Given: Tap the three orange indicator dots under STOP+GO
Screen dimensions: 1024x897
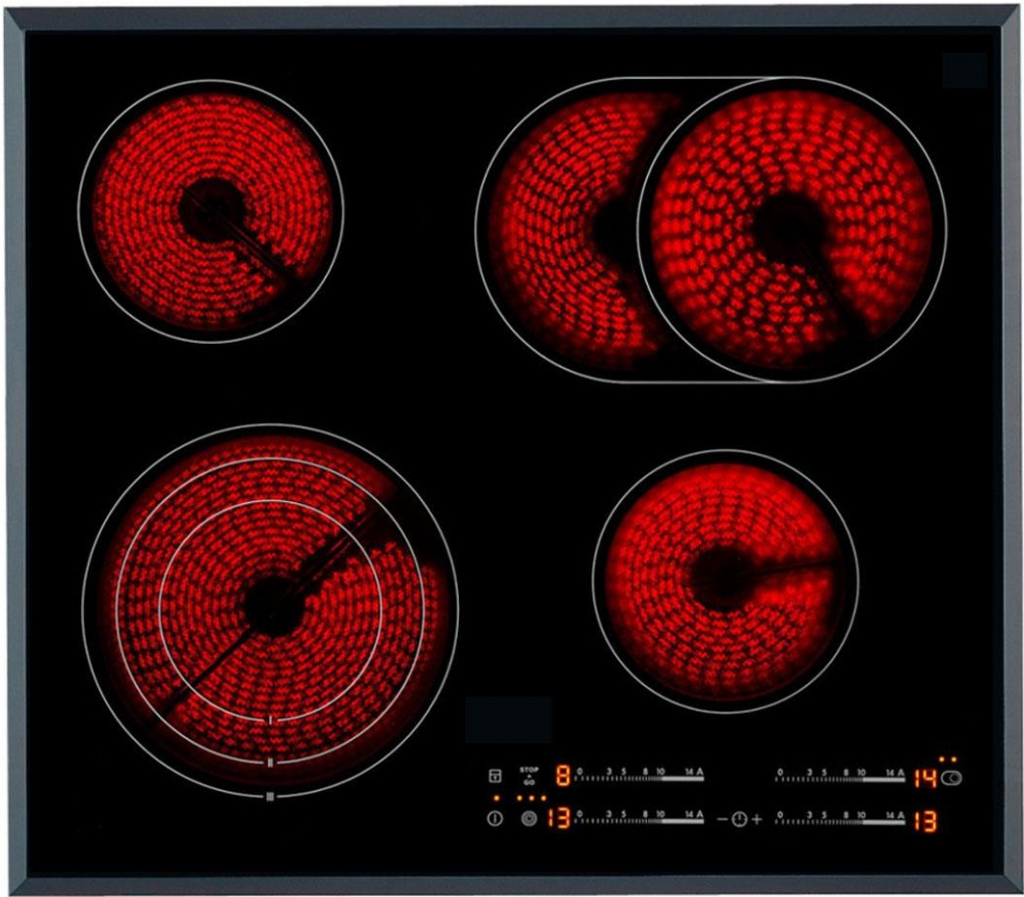Looking at the screenshot, I should (x=531, y=798).
